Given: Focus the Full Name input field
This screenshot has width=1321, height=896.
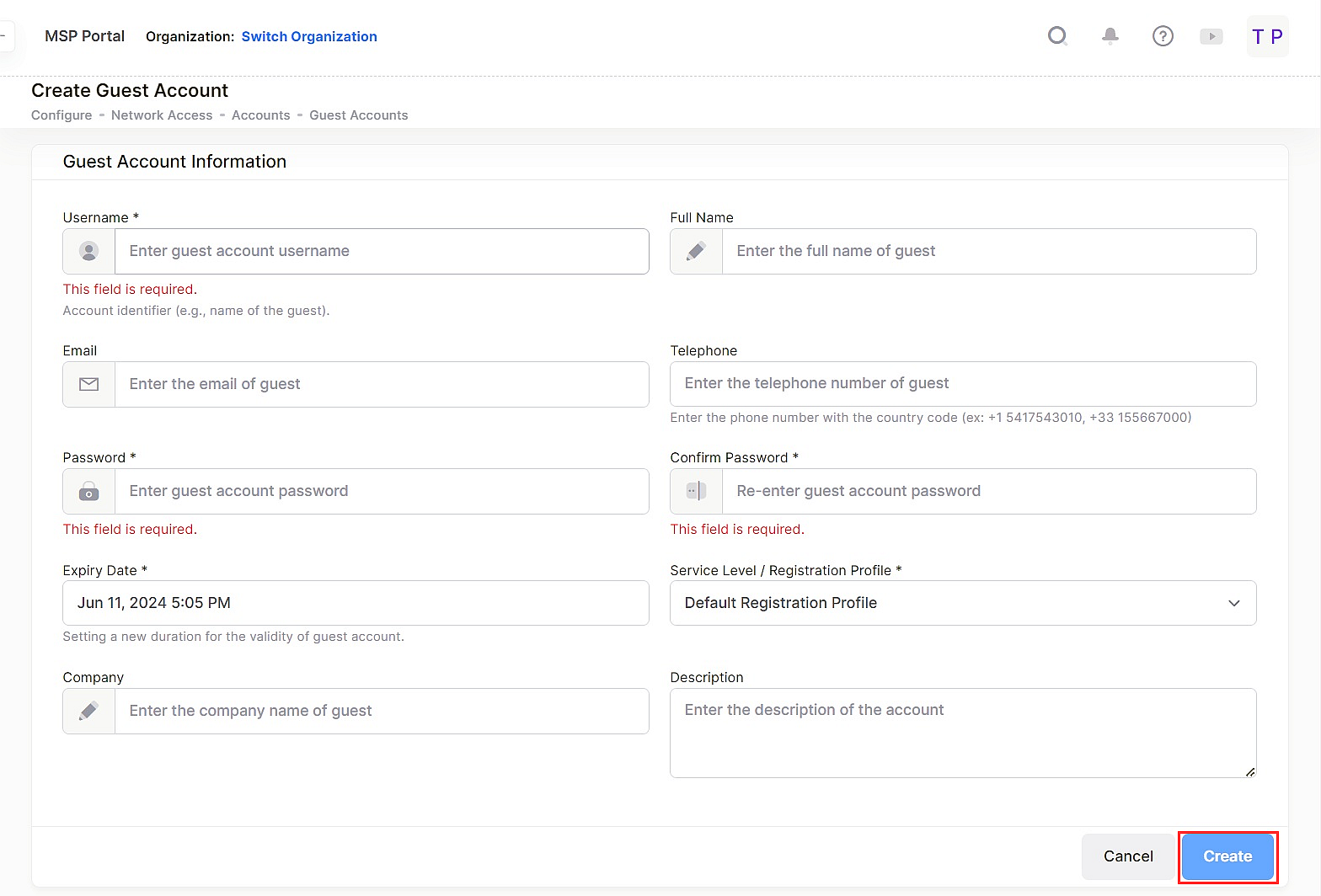Looking at the screenshot, I should click(x=988, y=251).
